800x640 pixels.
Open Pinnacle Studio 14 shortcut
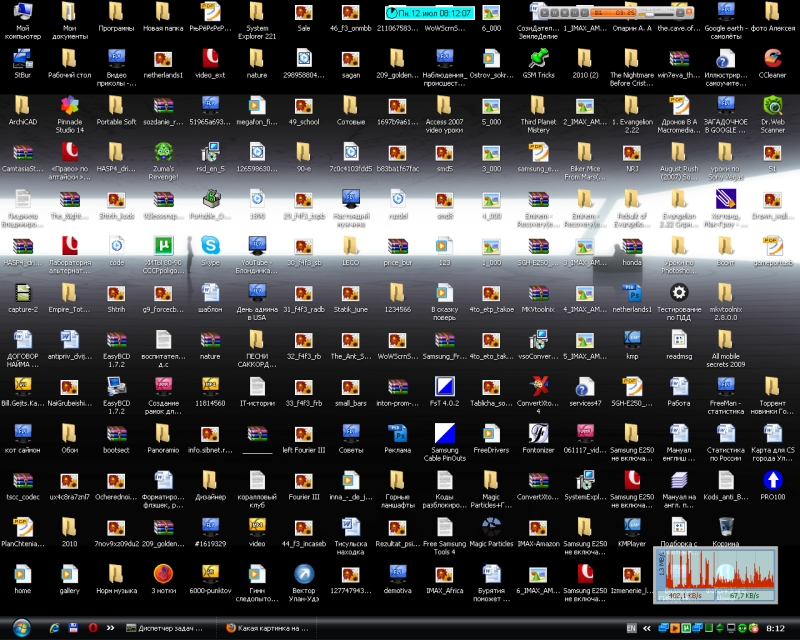(69, 105)
